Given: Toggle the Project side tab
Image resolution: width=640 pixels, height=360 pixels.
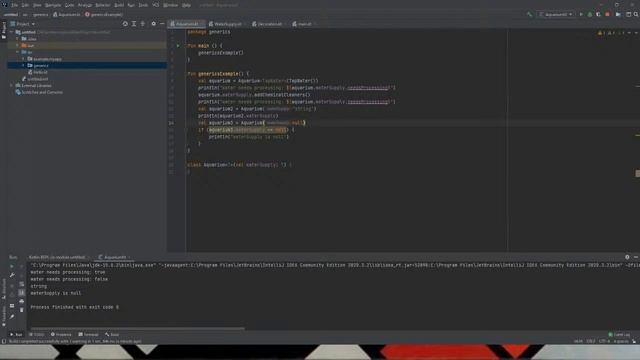Looking at the screenshot, I should pos(4,30).
